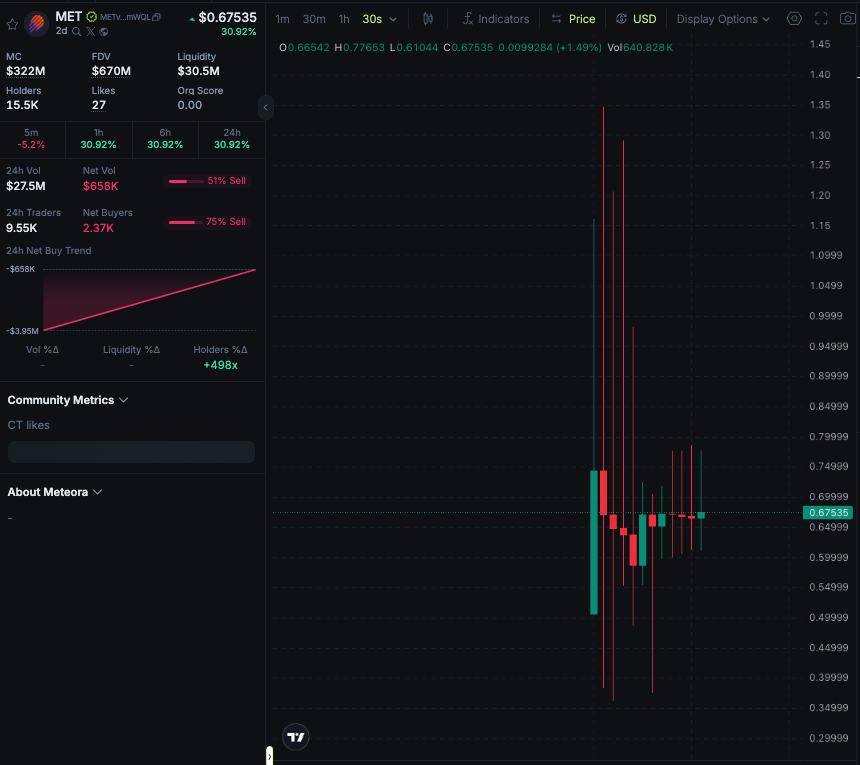Change the candlestick chart type

(428, 19)
